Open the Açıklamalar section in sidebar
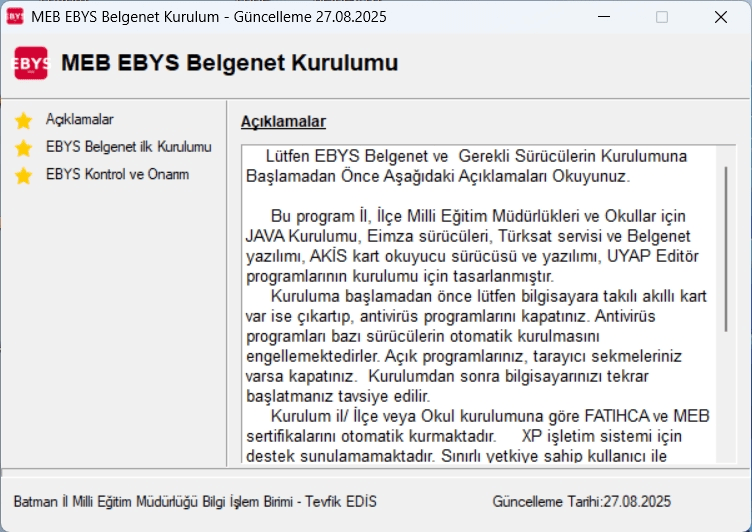Viewport: 752px width, 532px height. tap(80, 119)
